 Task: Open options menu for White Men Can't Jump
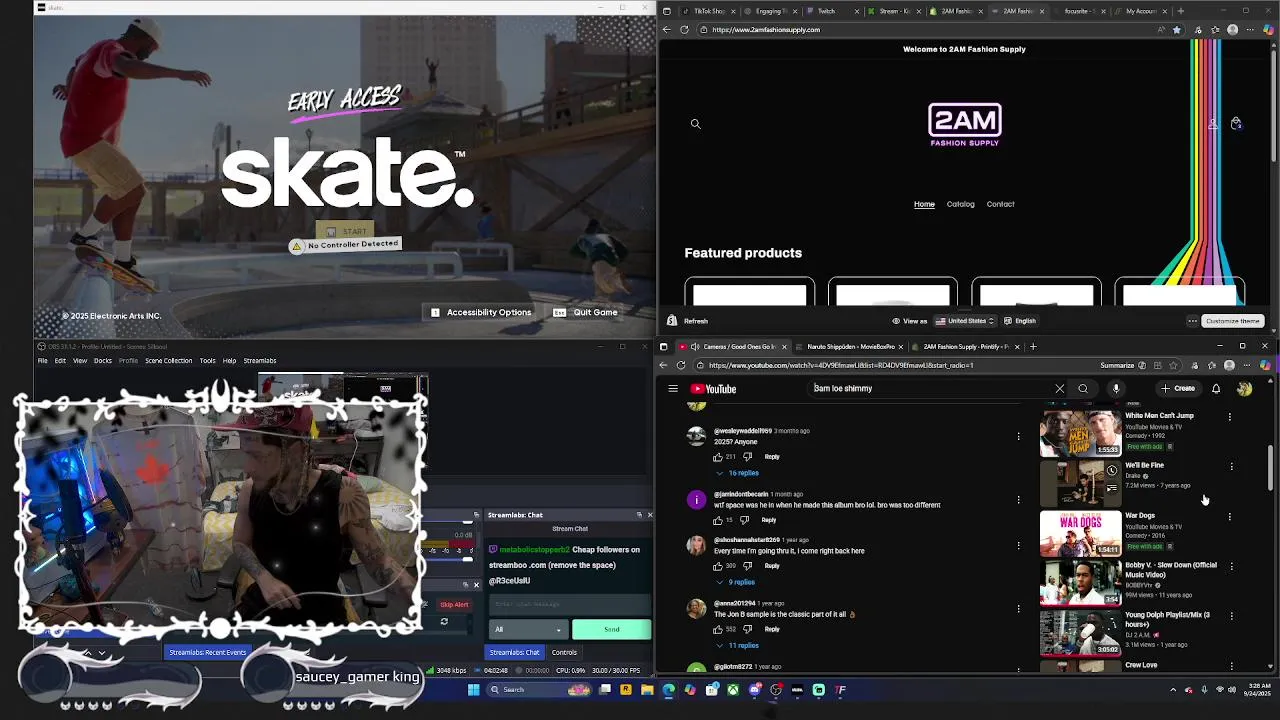click(x=1230, y=417)
